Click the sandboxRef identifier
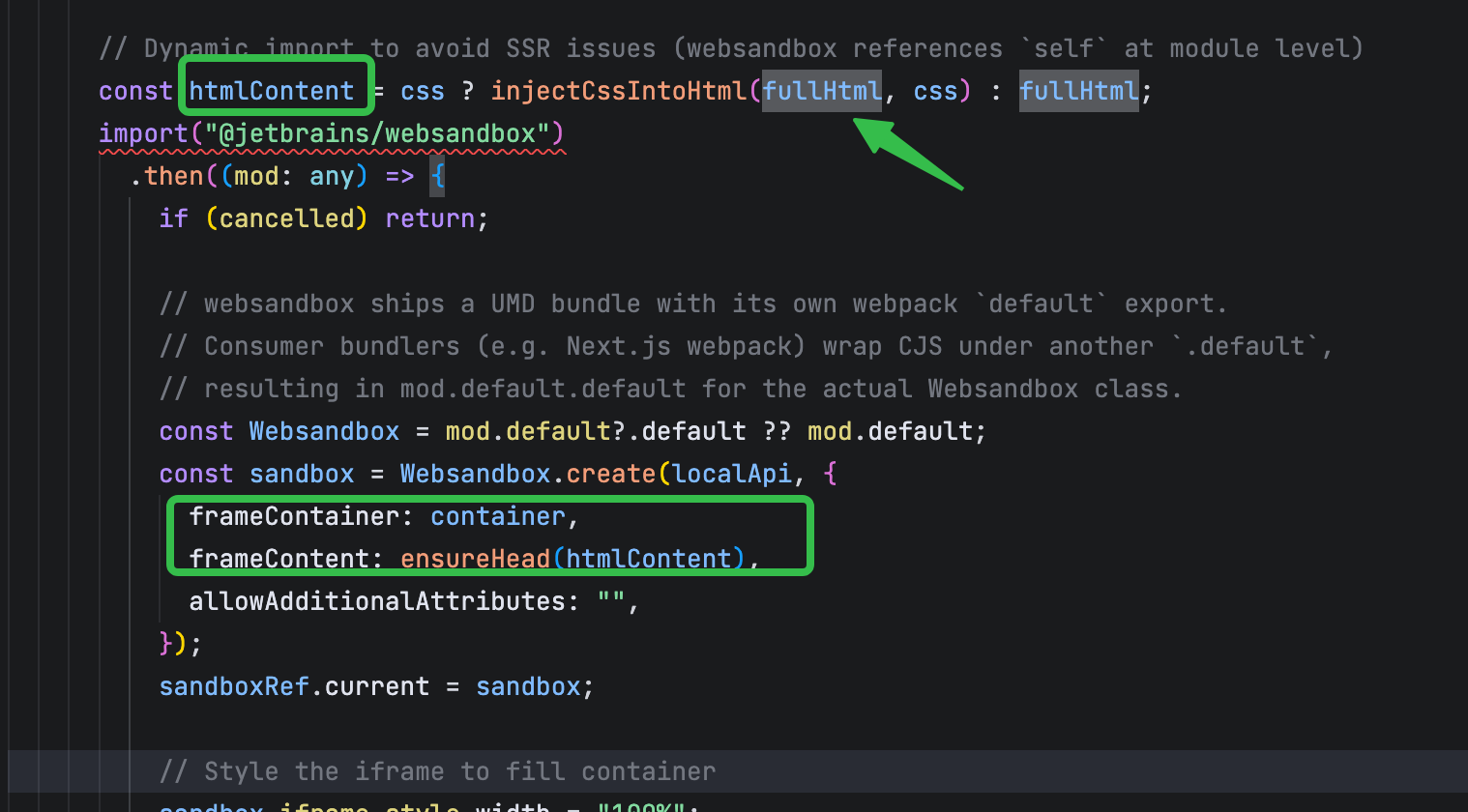The width and height of the screenshot is (1468, 812). coord(234,686)
